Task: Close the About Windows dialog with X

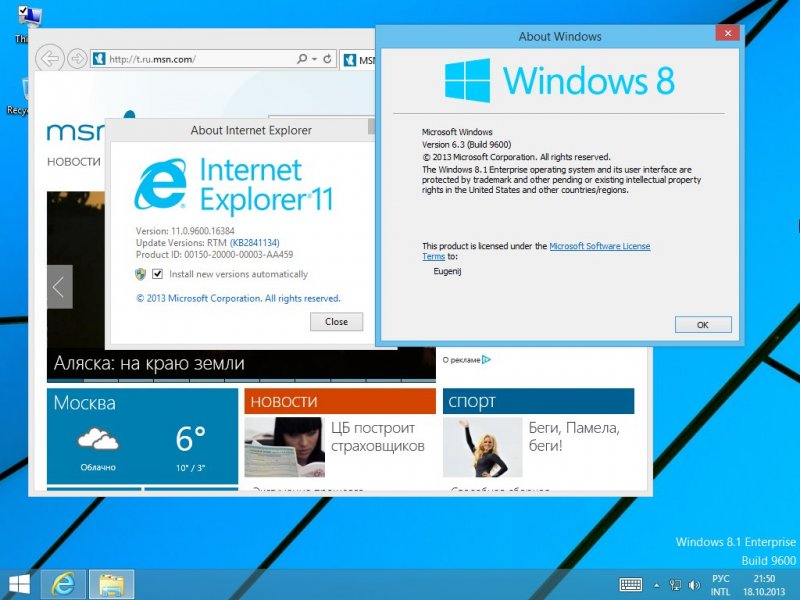Action: click(728, 33)
